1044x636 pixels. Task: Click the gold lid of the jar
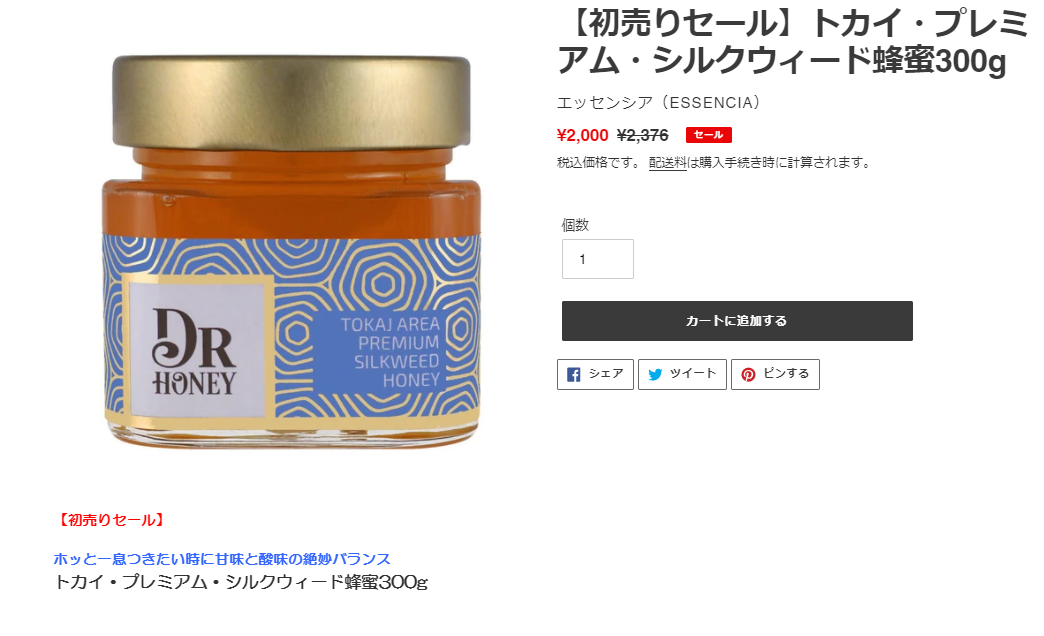[292, 101]
